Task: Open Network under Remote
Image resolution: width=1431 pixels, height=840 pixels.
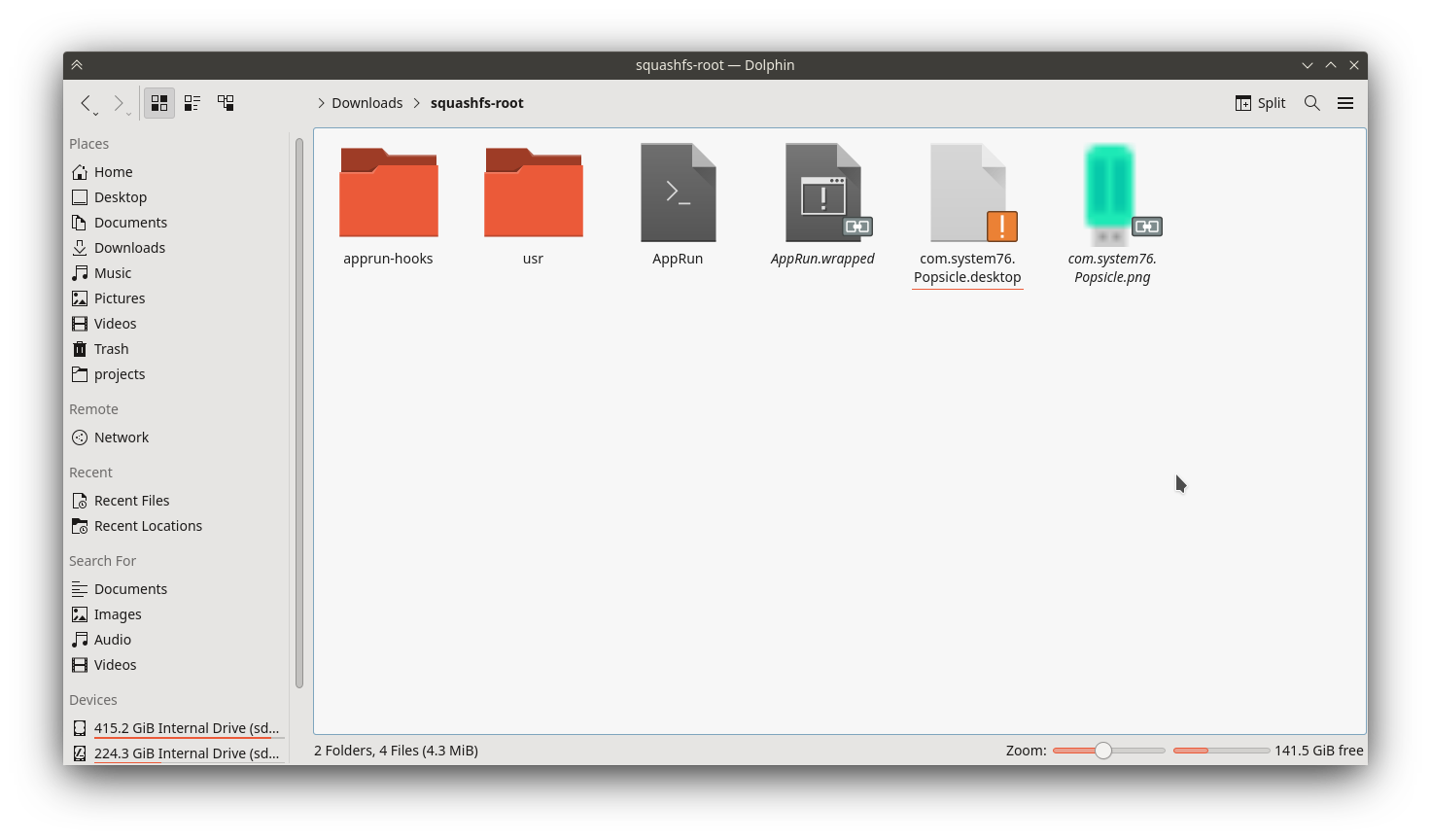Action: pyautogui.click(x=178, y=437)
